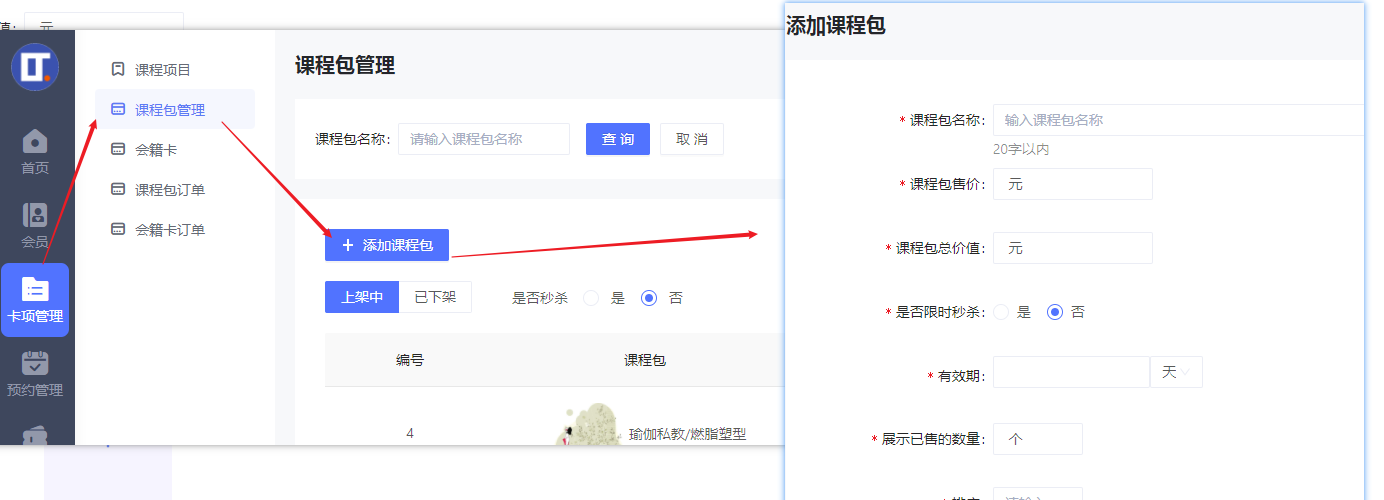Image resolution: width=1384 pixels, height=500 pixels.
Task: Open 会籍卡 menu item
Action: pyautogui.click(x=175, y=149)
